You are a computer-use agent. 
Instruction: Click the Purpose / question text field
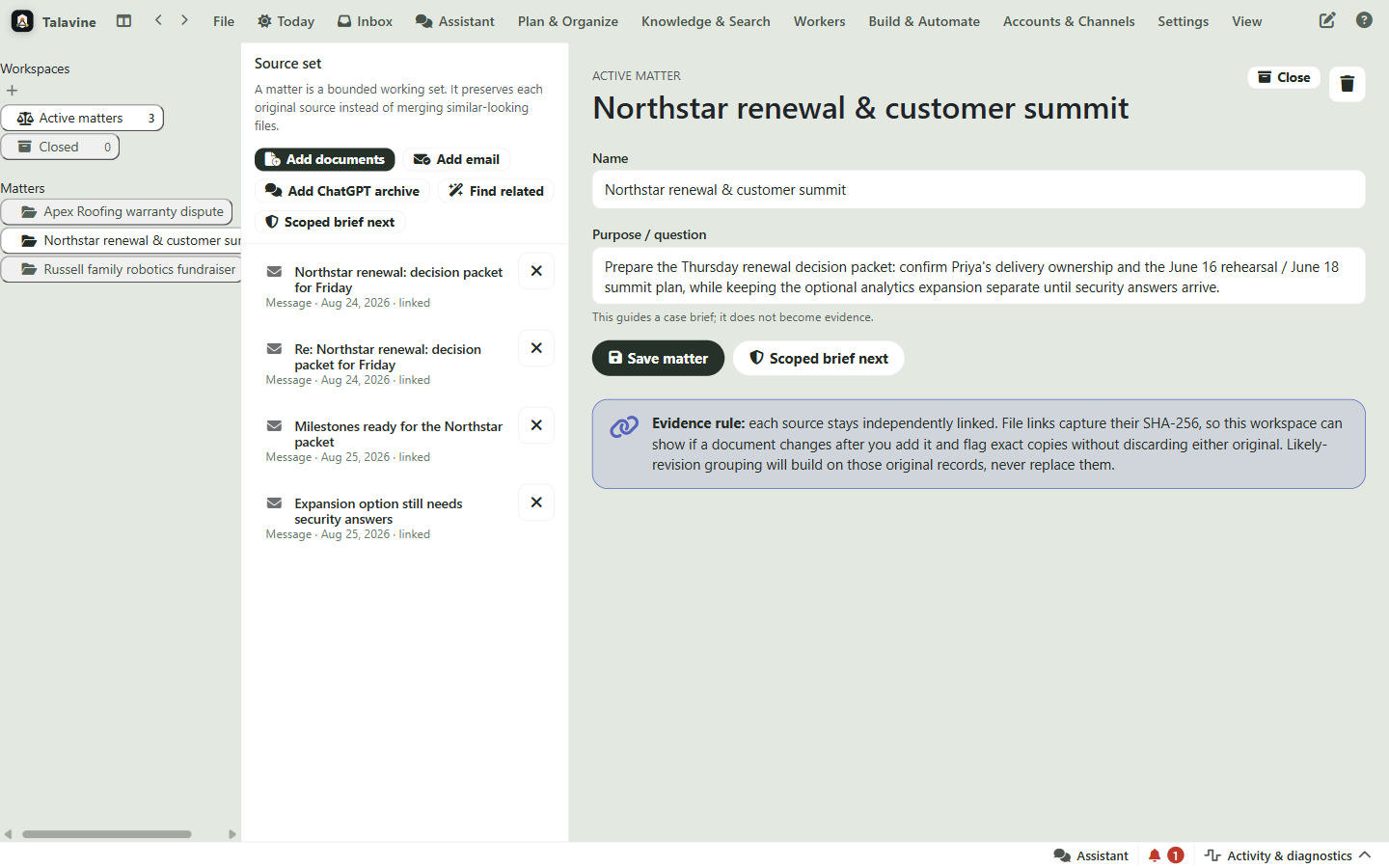[978, 277]
